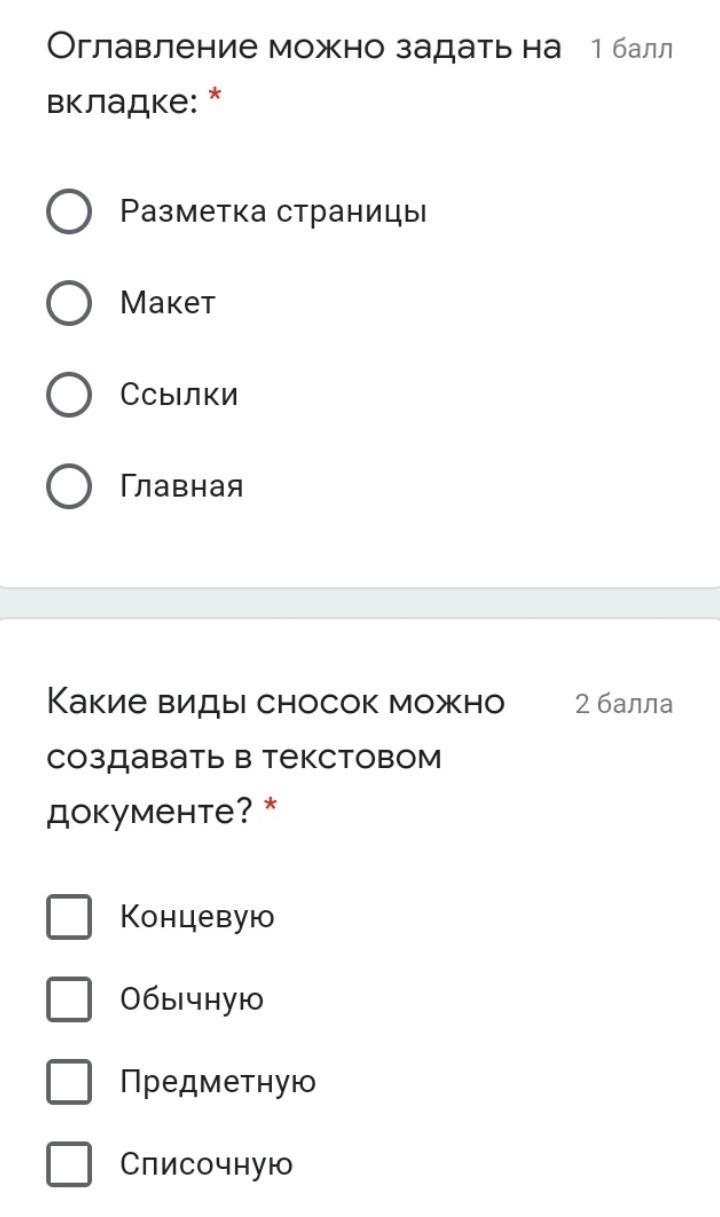Toggle the 'Списочную' checkbox square

coord(69,1164)
